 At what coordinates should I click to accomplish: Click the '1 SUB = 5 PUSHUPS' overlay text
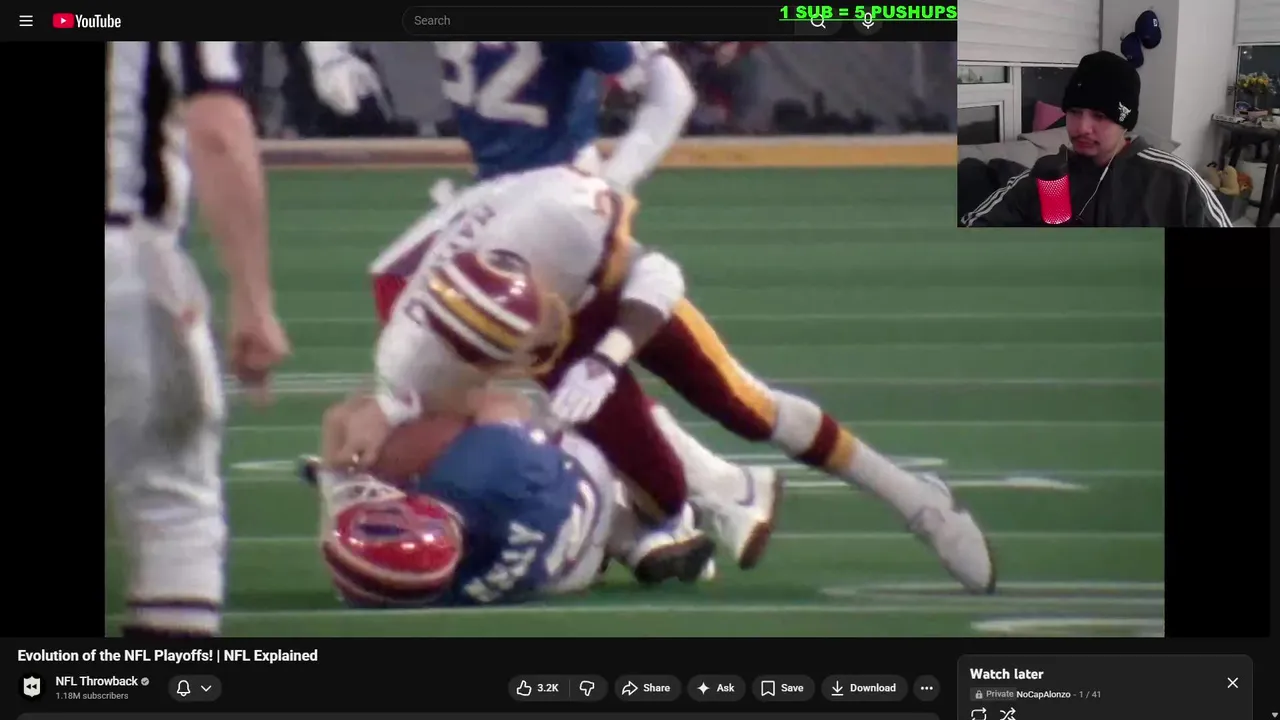coord(868,12)
